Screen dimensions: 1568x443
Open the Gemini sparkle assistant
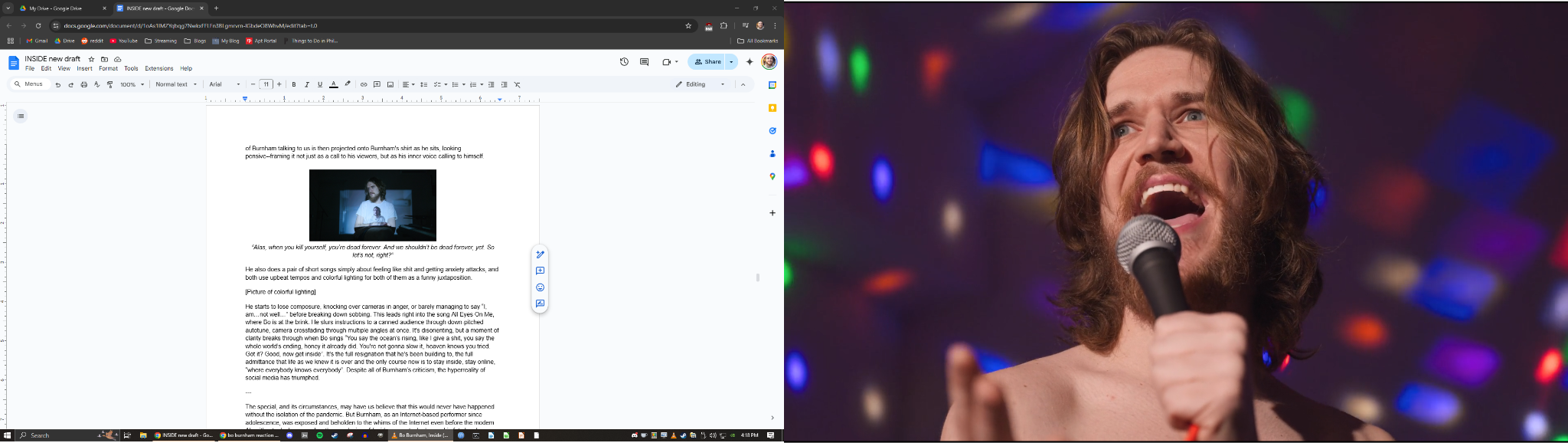click(750, 62)
